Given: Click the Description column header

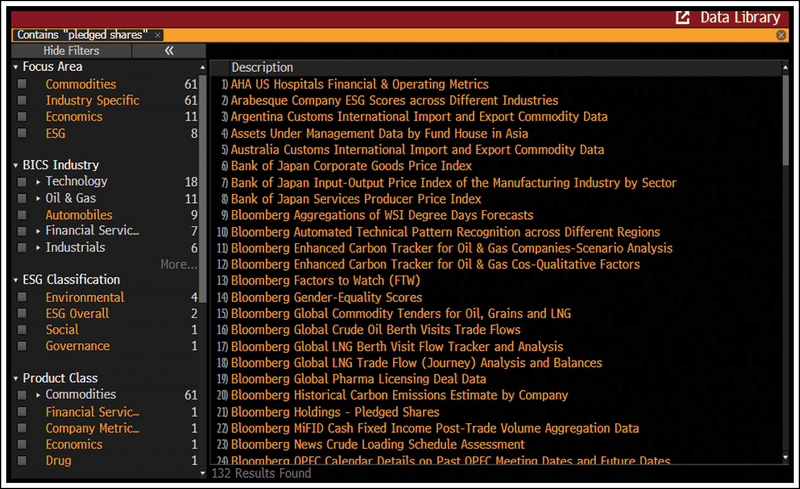Looking at the screenshot, I should pos(262,67).
